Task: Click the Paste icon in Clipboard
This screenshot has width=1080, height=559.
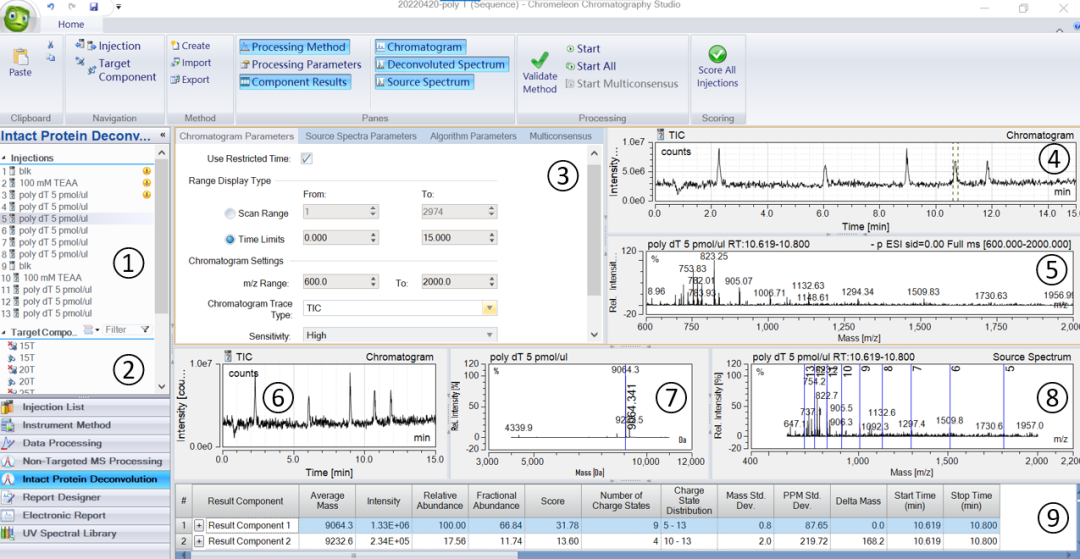Action: click(20, 58)
